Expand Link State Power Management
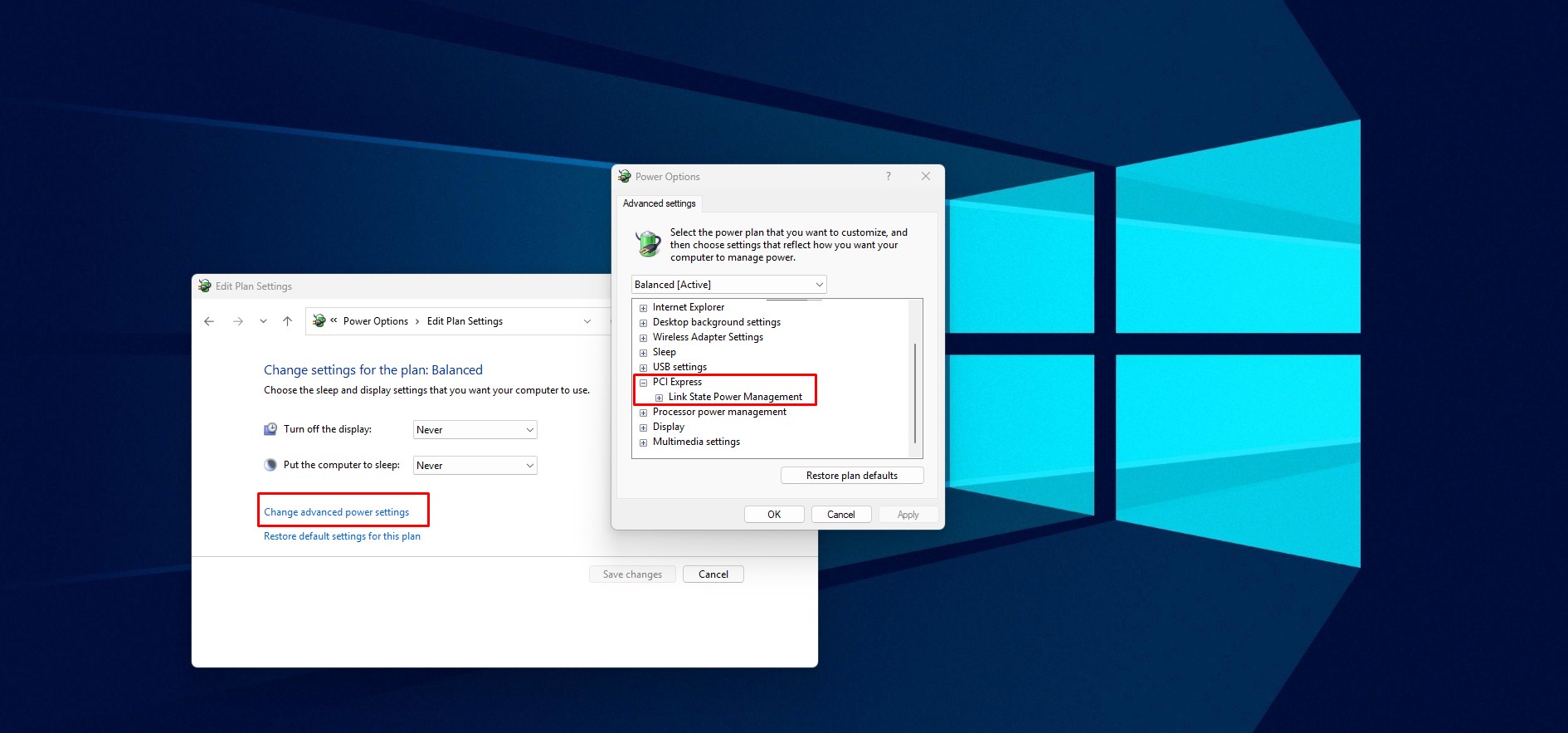The height and width of the screenshot is (733, 1568). 659,398
